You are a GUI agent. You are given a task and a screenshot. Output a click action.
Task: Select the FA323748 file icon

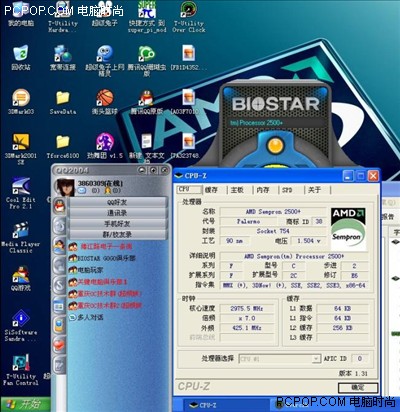tap(189, 146)
